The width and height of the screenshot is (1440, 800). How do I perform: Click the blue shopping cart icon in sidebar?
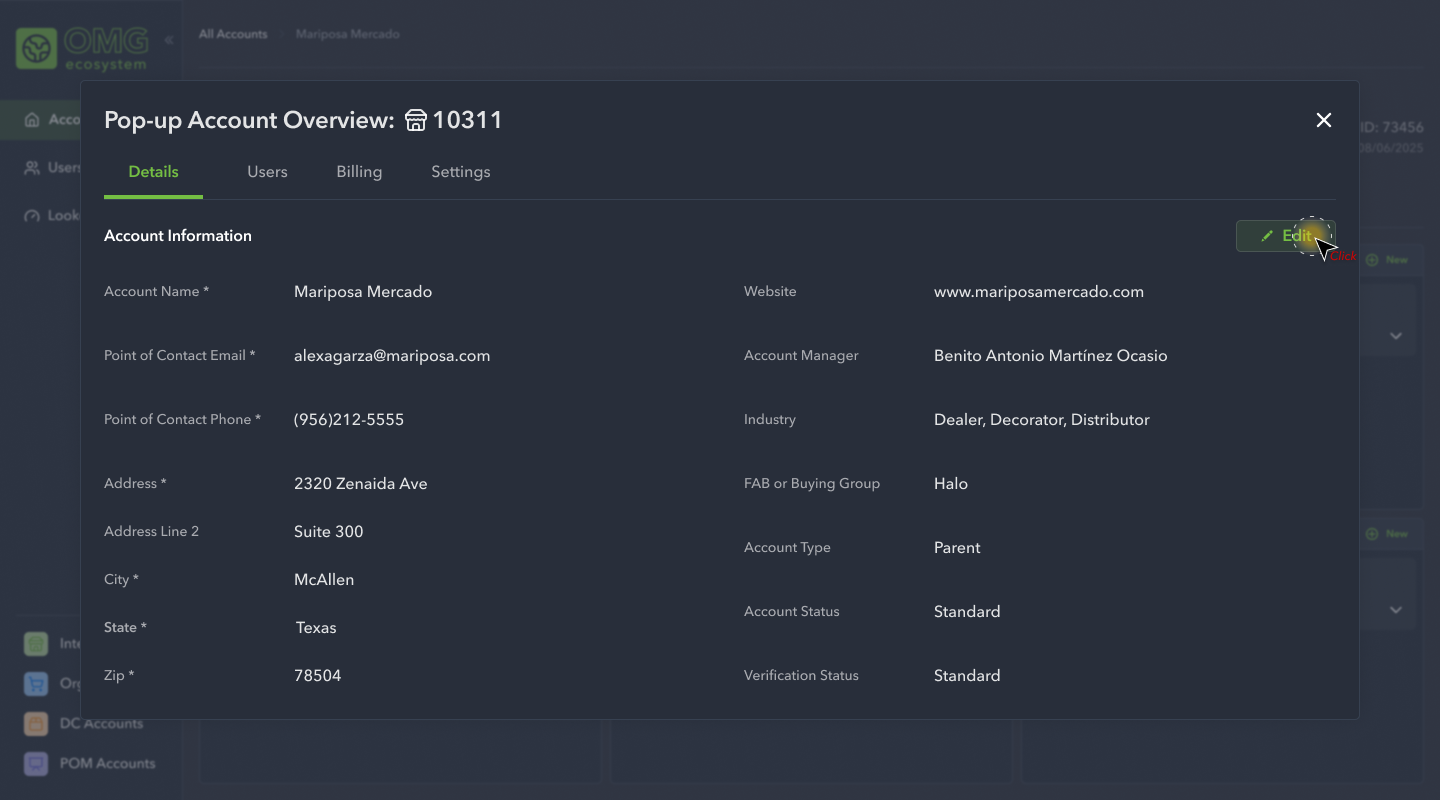[36, 684]
